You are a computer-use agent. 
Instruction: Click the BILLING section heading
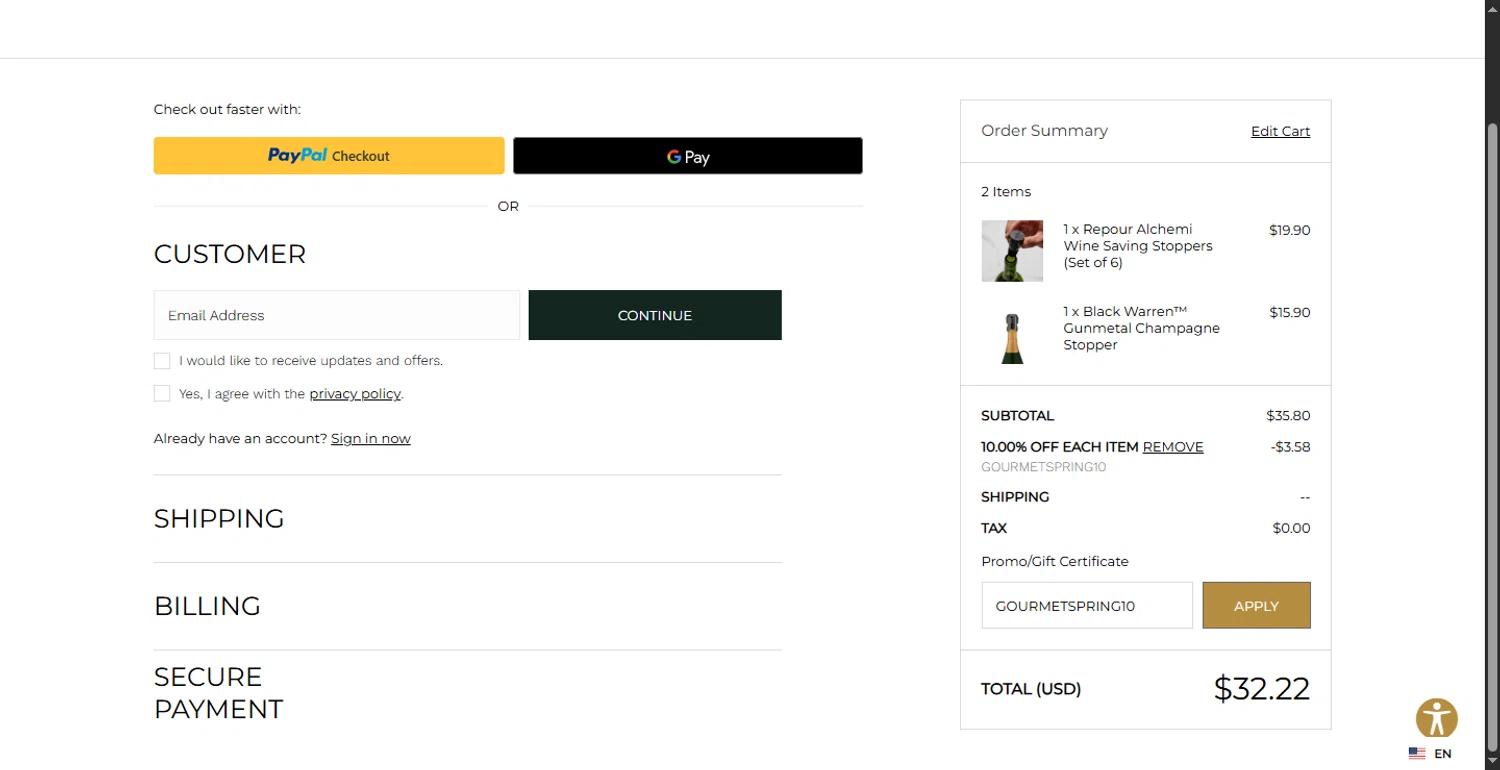tap(207, 606)
